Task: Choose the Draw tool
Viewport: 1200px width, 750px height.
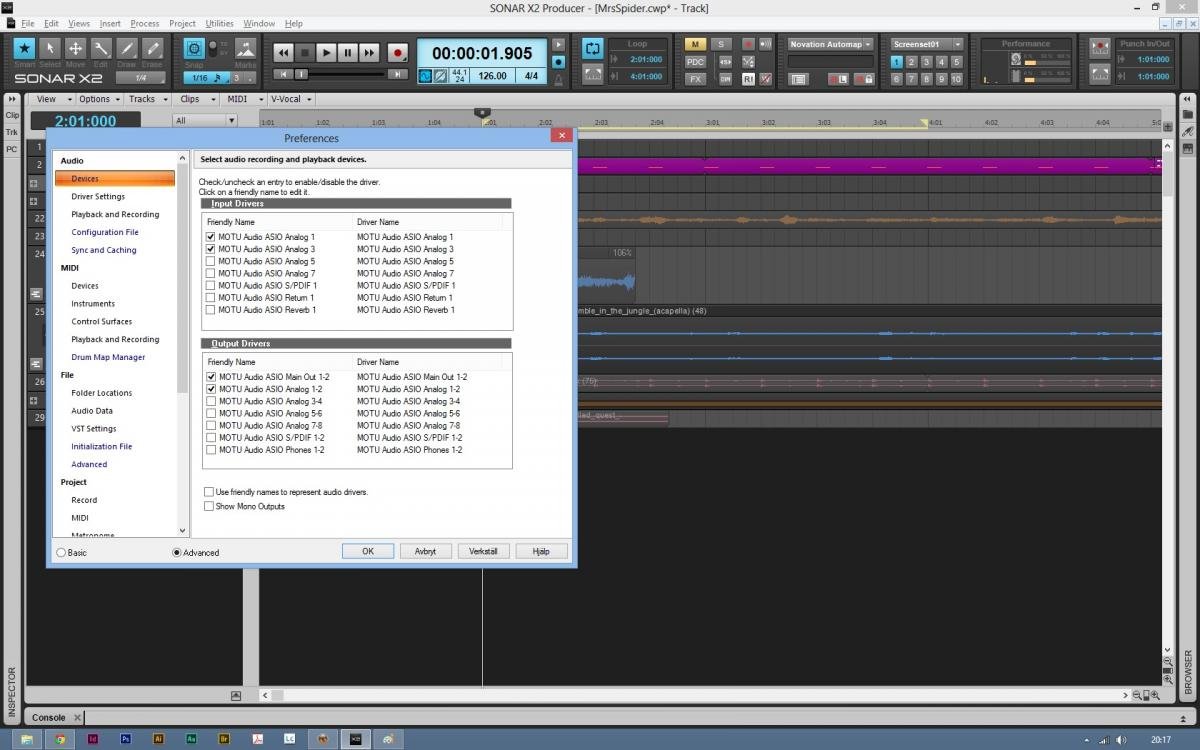Action: click(127, 49)
